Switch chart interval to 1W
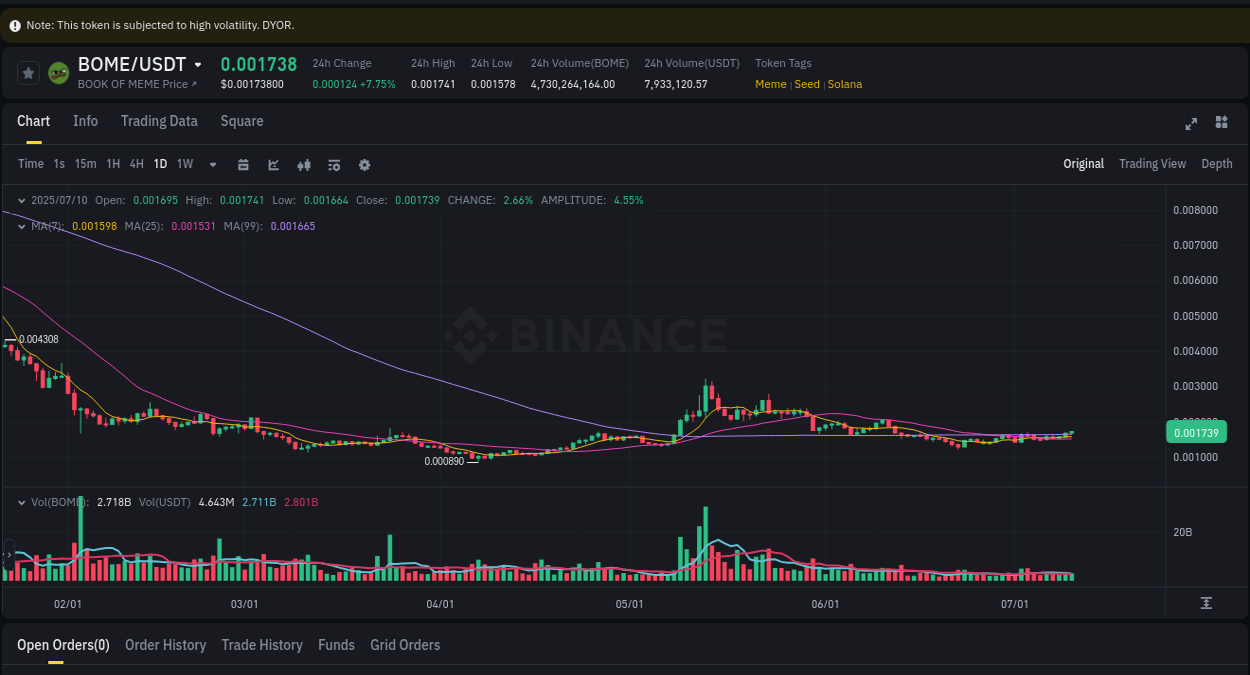1250x675 pixels. click(x=184, y=164)
